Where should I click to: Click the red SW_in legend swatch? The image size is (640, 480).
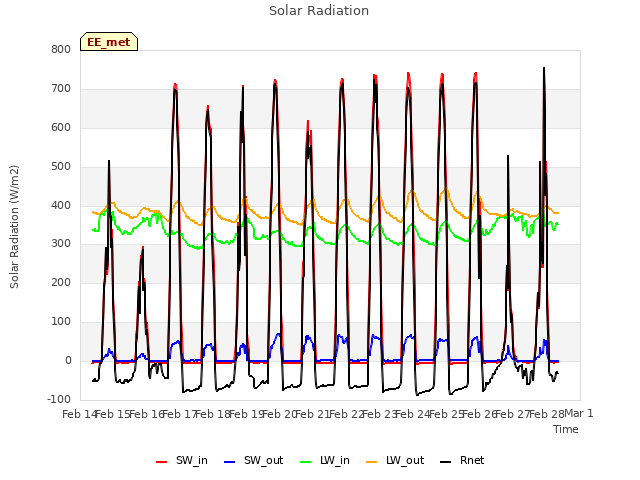click(x=162, y=462)
